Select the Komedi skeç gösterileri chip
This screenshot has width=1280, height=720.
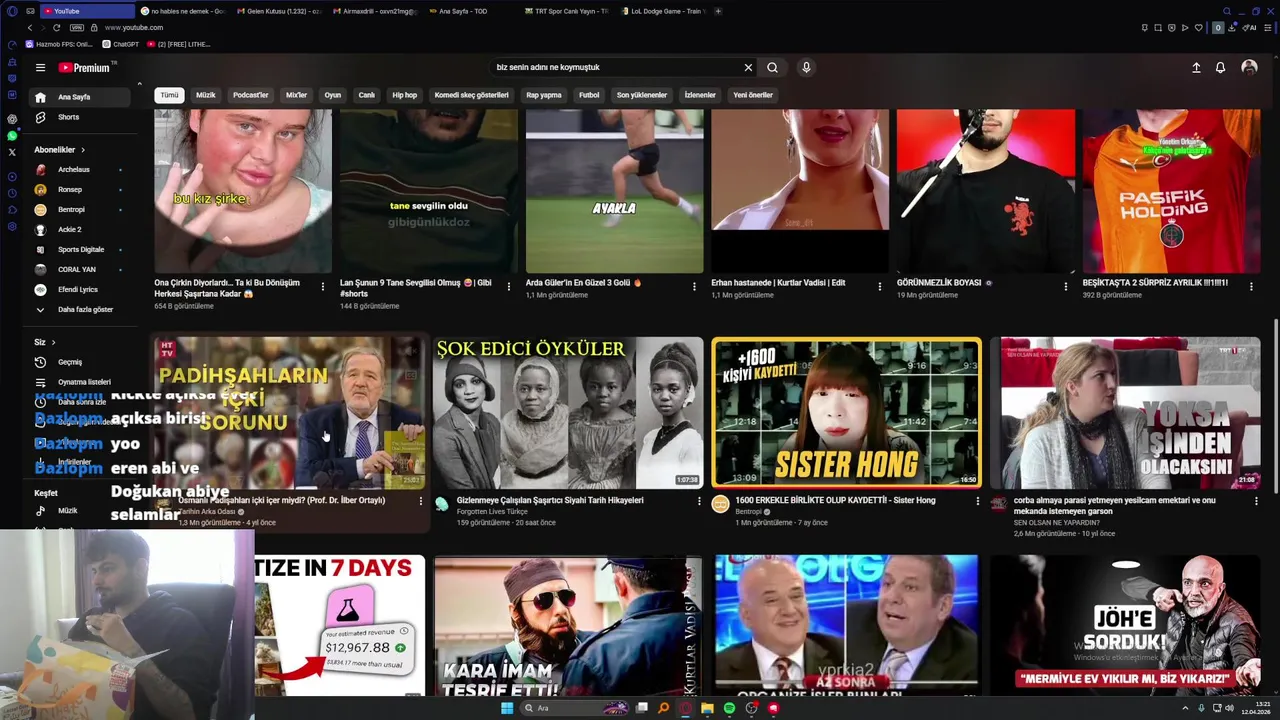pos(472,95)
